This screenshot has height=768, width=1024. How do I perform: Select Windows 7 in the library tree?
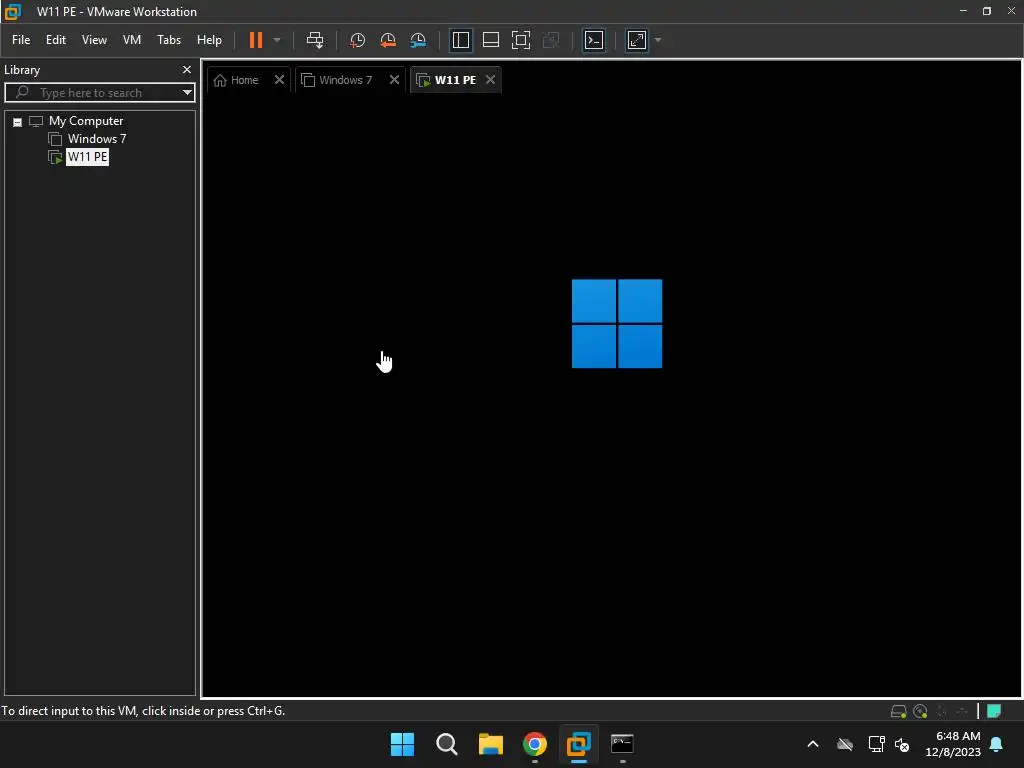pyautogui.click(x=97, y=139)
